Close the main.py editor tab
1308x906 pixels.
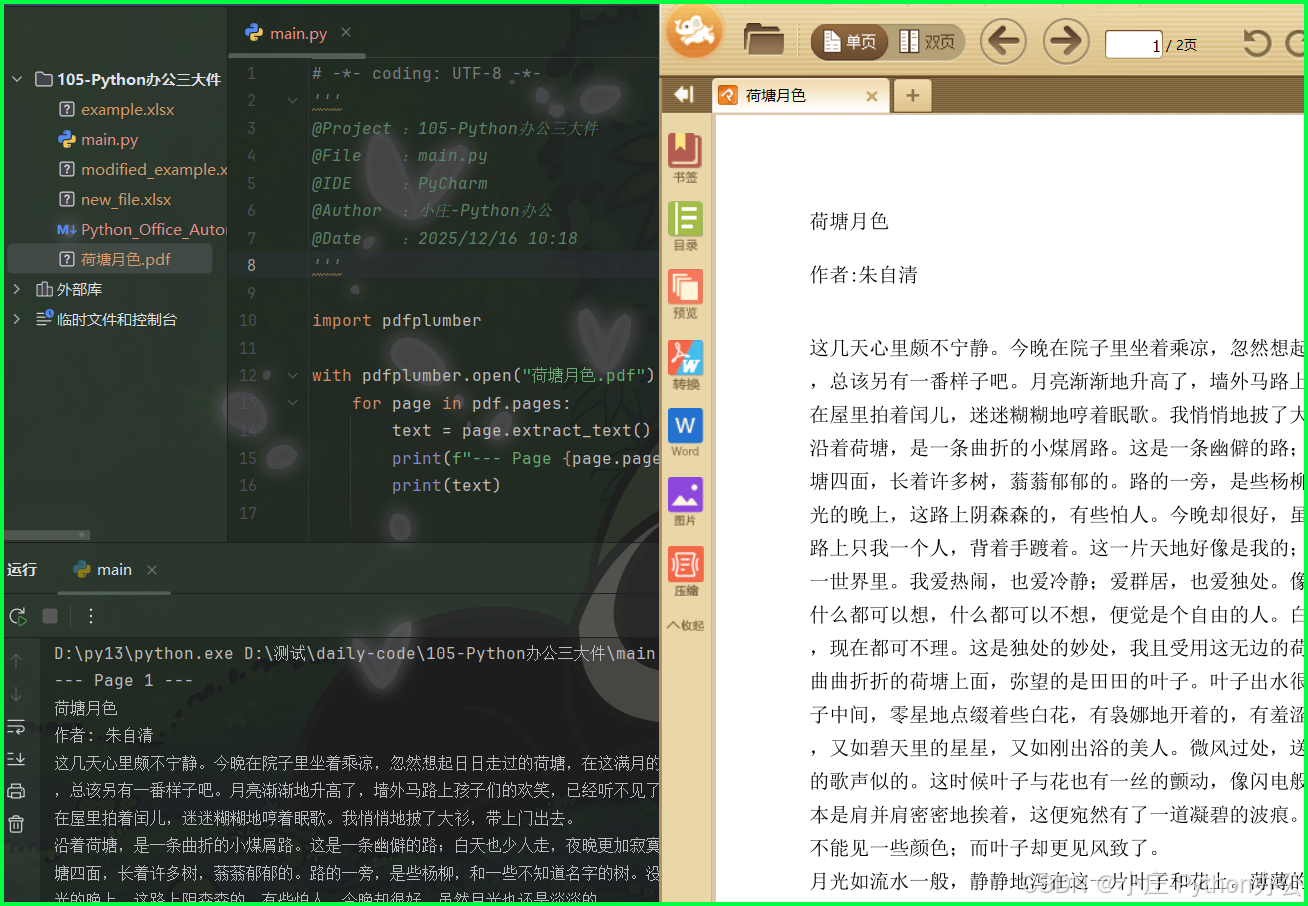346,33
